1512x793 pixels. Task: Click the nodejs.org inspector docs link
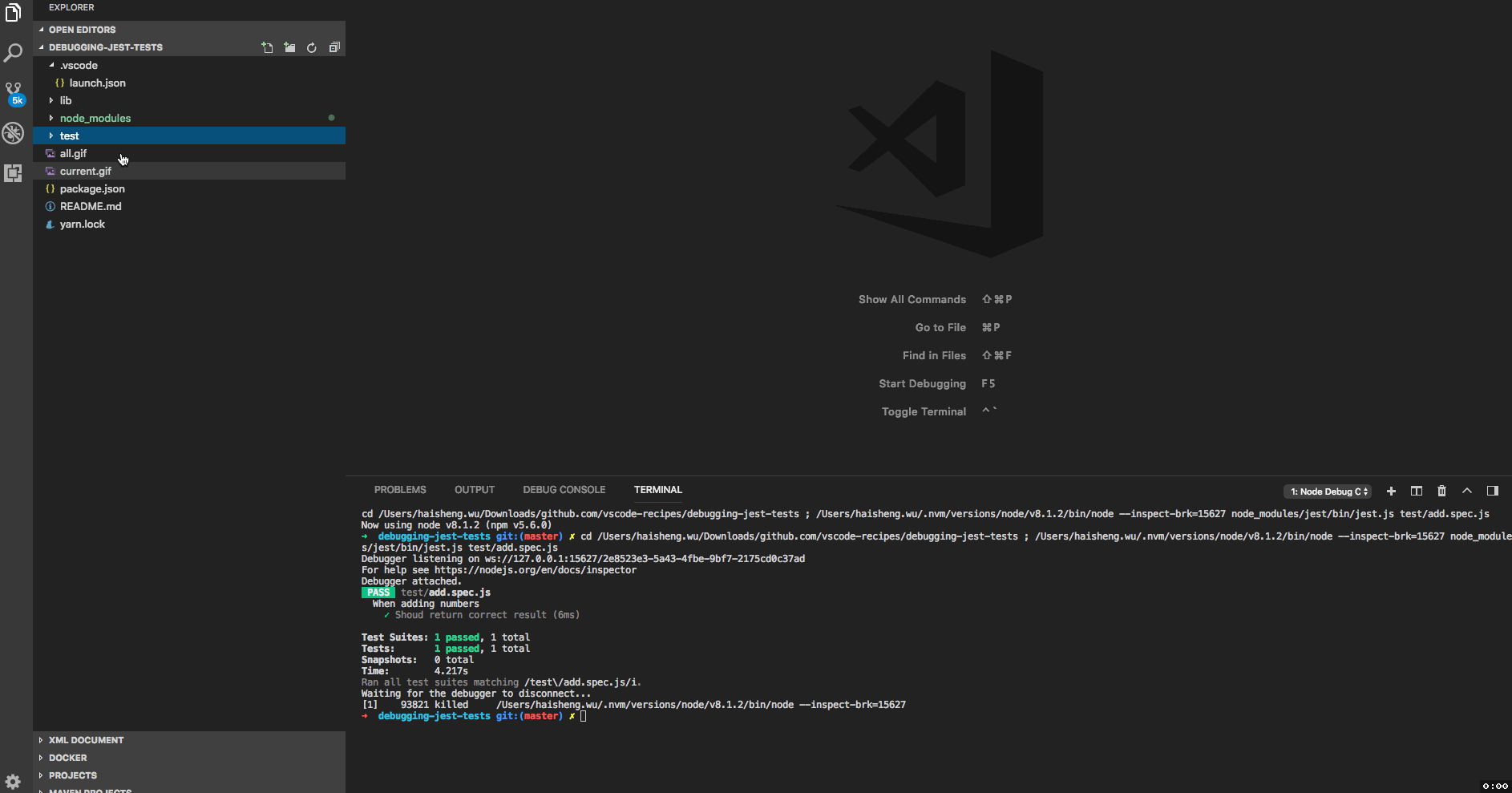pyautogui.click(x=536, y=570)
